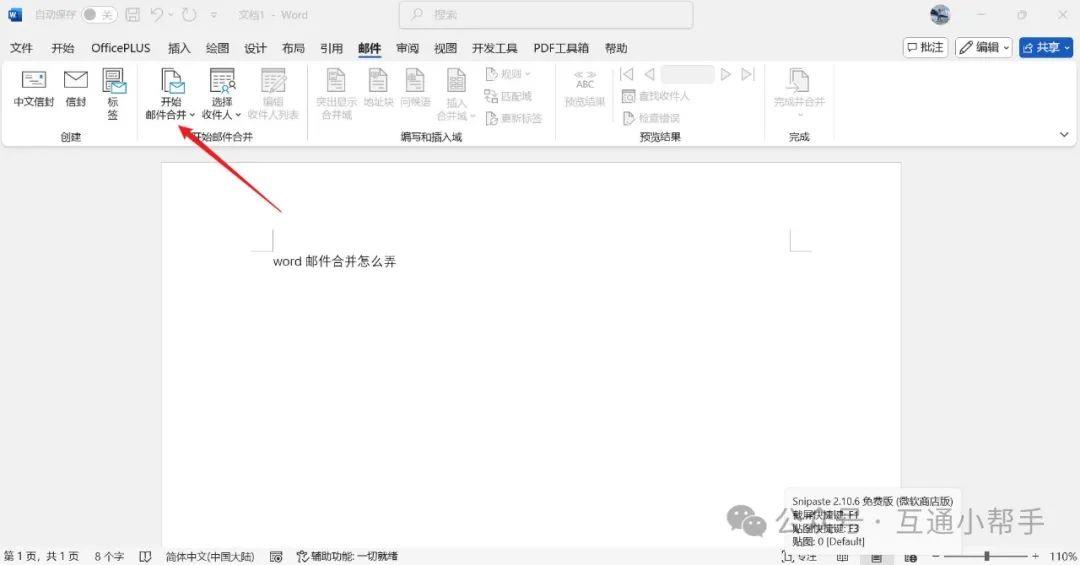Image resolution: width=1080 pixels, height=565 pixels.
Task: Click the macro recording icon in status bar
Action: pos(276,556)
